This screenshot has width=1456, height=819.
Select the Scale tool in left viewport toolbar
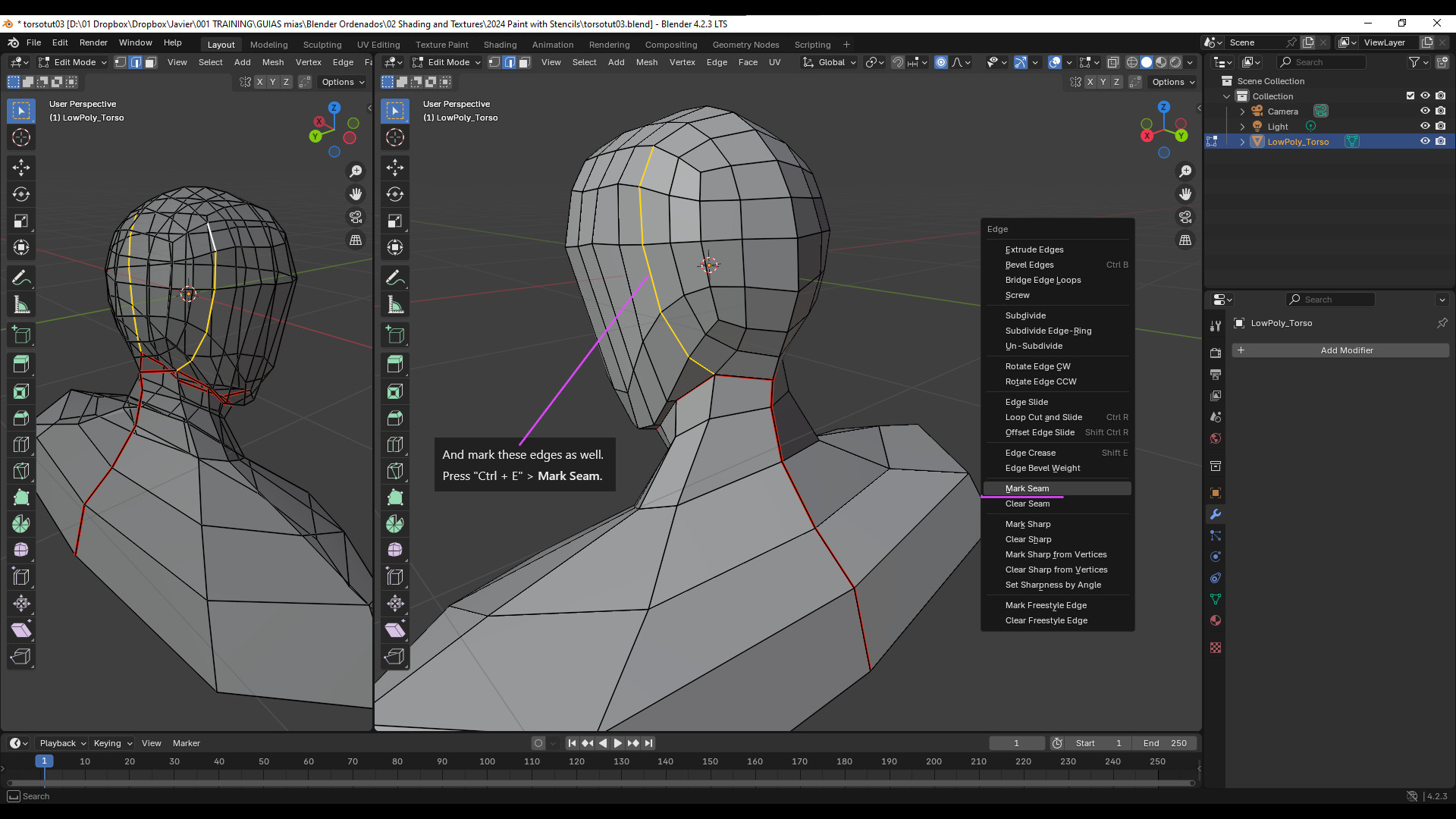[21, 221]
